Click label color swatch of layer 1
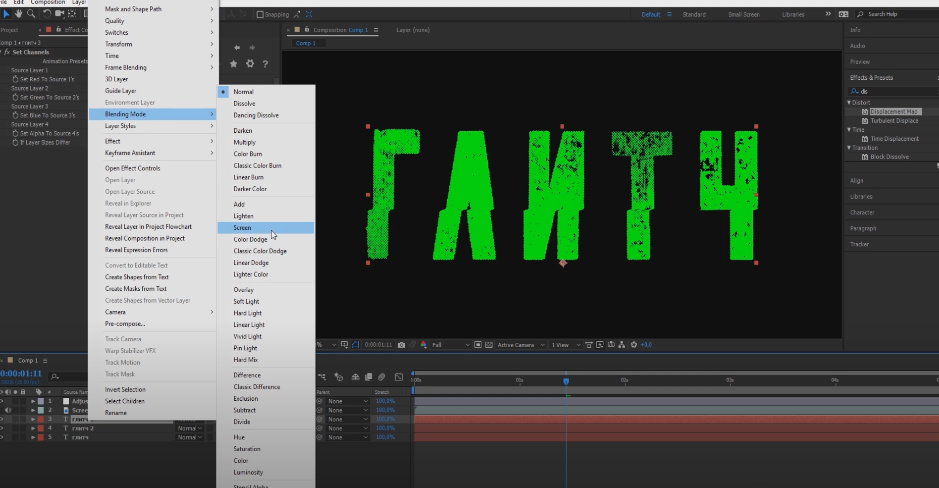Viewport: 939px width, 488px height. point(41,401)
